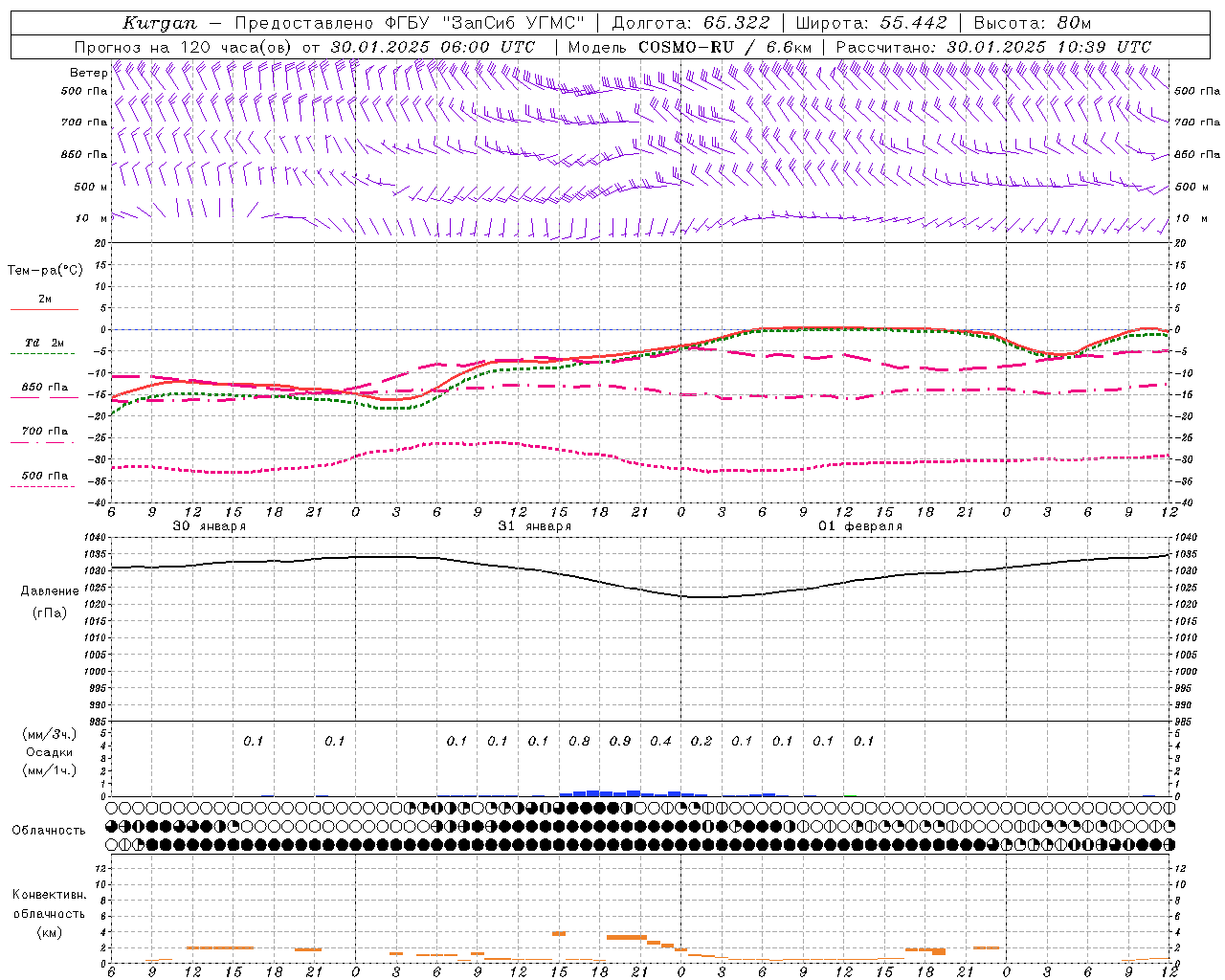Click the "Предоставлено ФГБУ ЗапСиб УГМС" provider text

click(410, 23)
